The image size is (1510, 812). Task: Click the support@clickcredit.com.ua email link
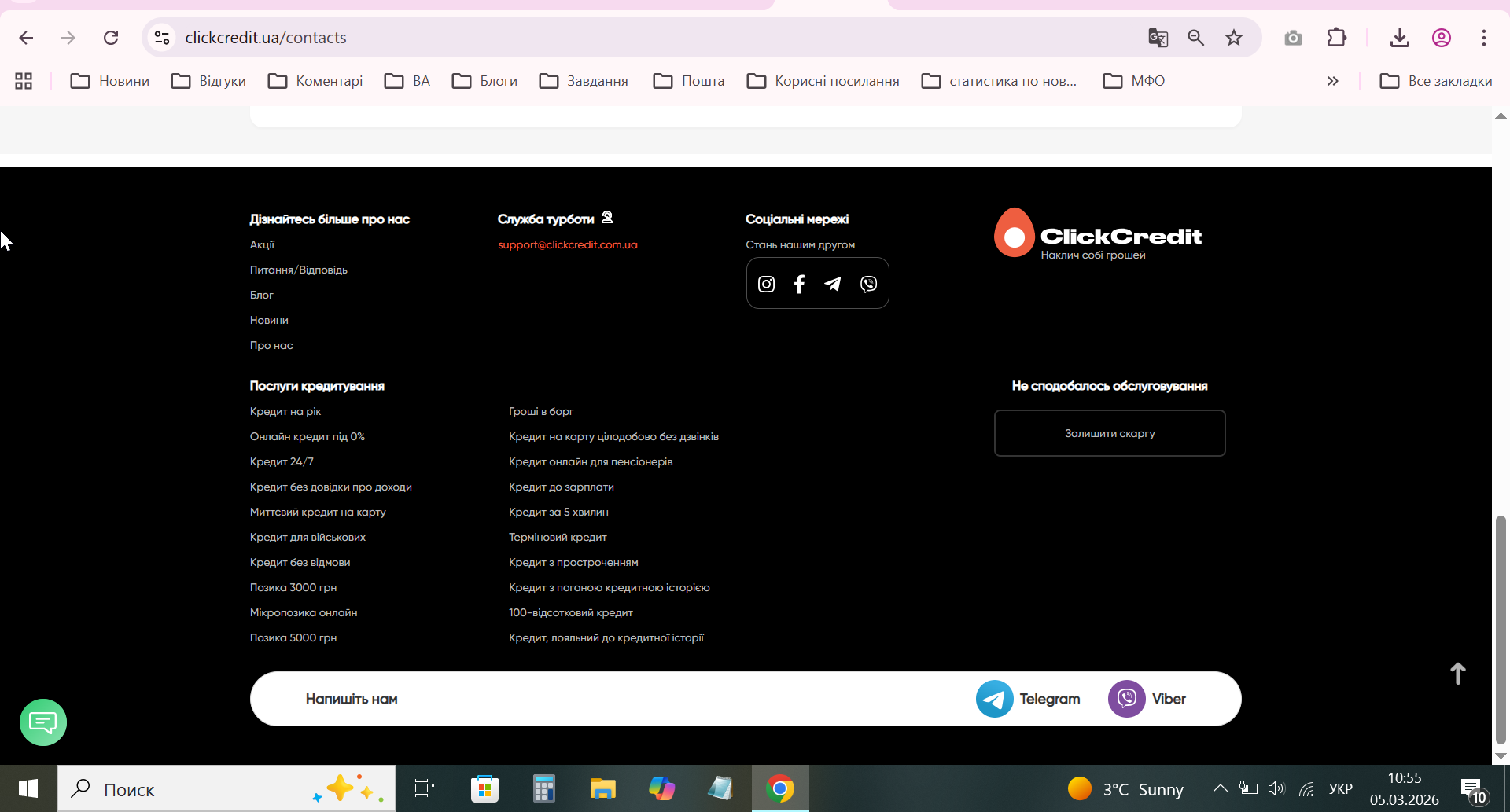pyautogui.click(x=568, y=244)
